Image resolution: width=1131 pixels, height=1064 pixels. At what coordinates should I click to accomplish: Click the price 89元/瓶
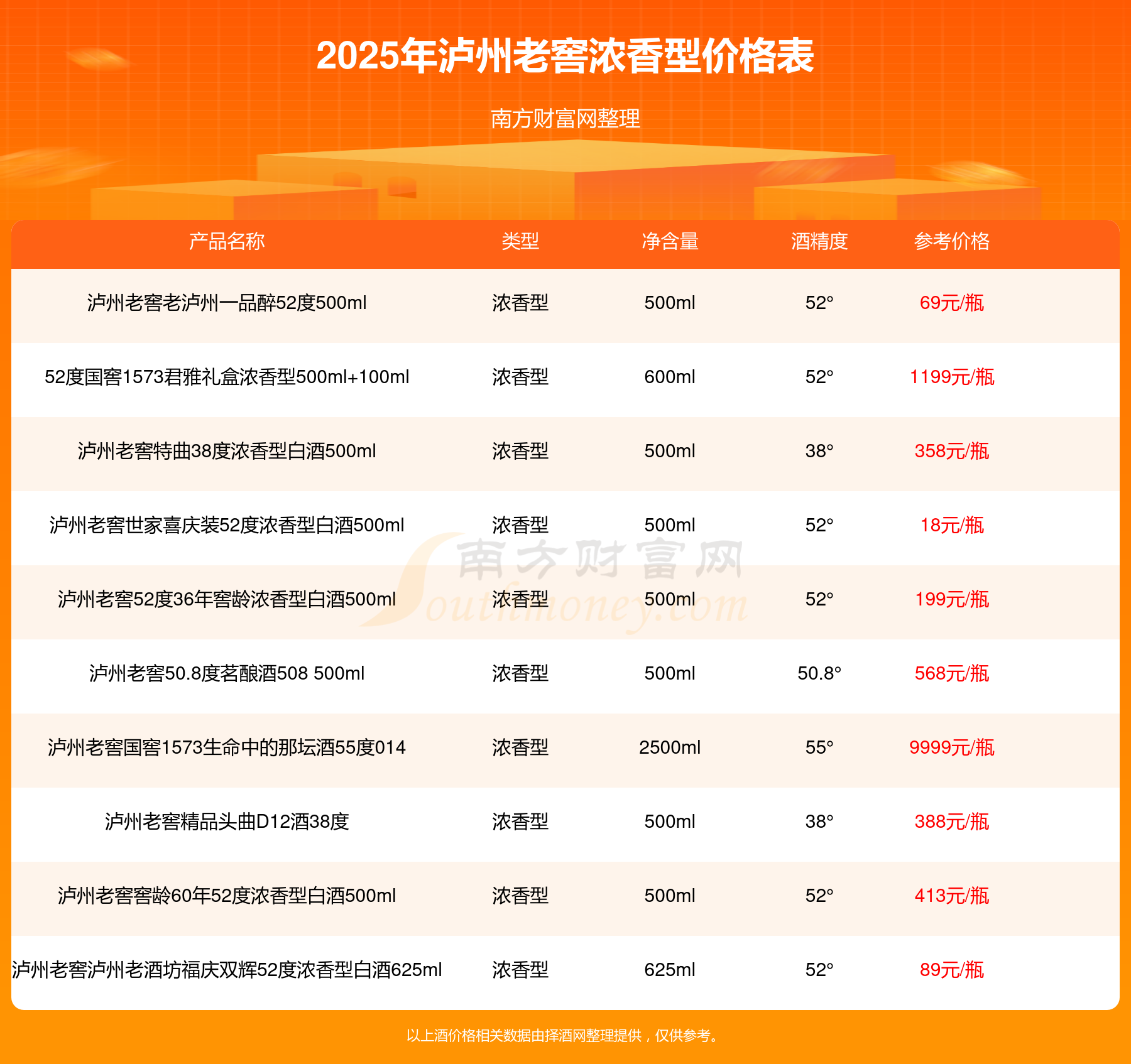(x=952, y=970)
